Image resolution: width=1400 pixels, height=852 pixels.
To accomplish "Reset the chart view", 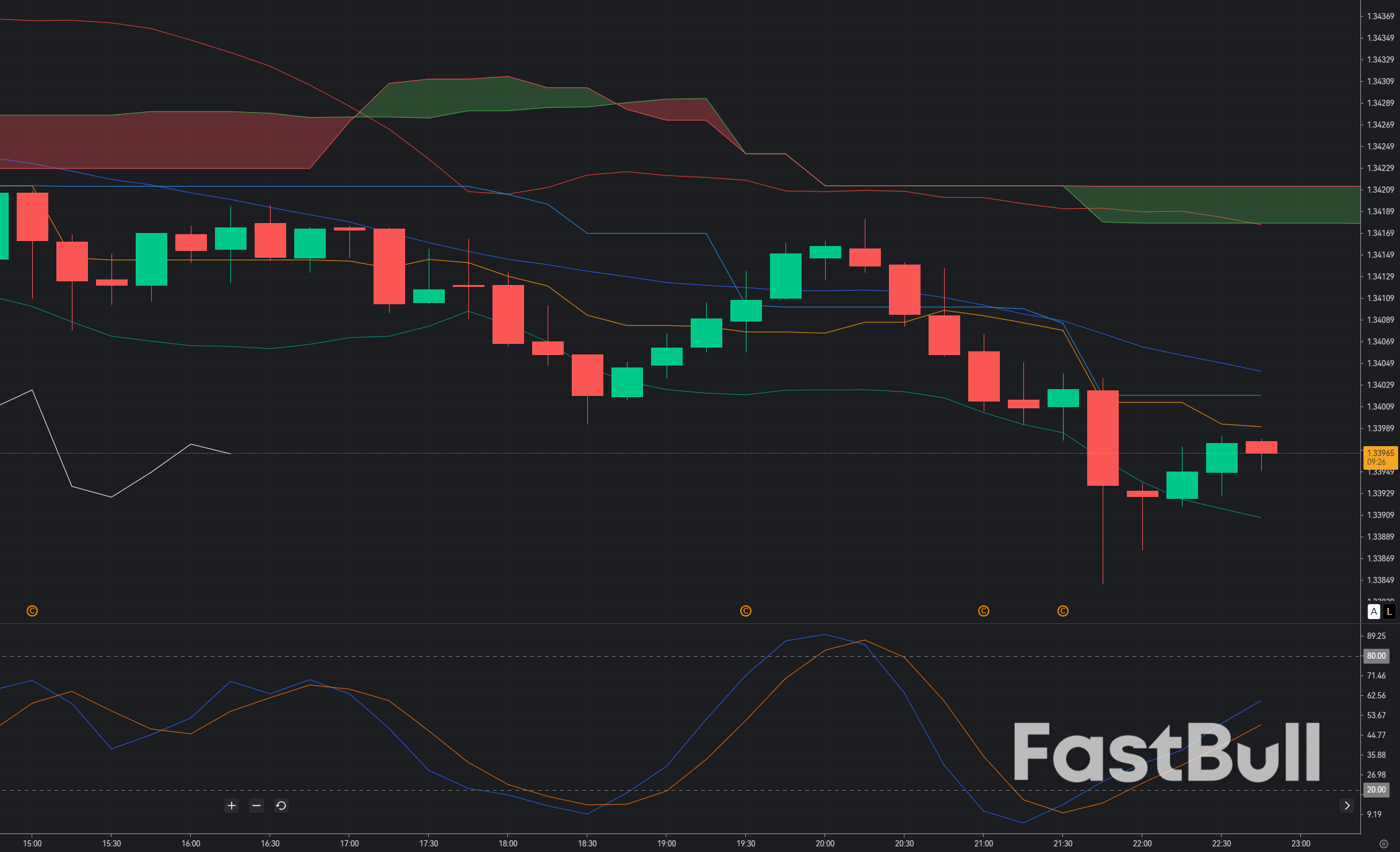I will tap(281, 806).
